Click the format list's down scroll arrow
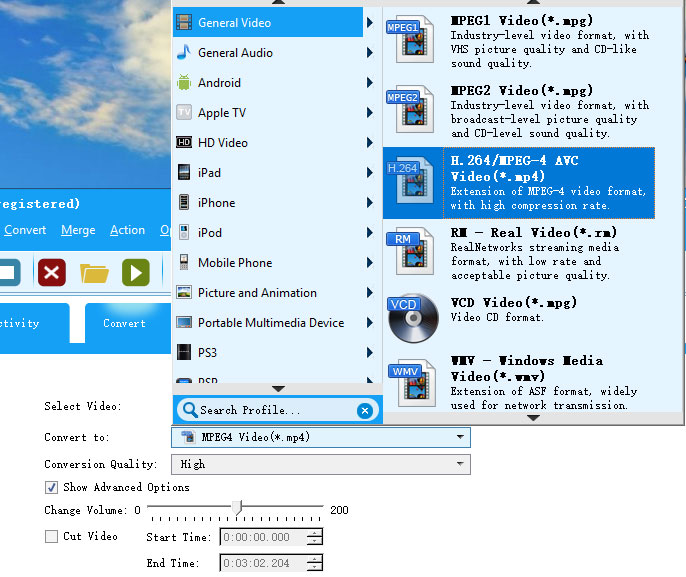Viewport: 686px width, 577px height. 533,418
